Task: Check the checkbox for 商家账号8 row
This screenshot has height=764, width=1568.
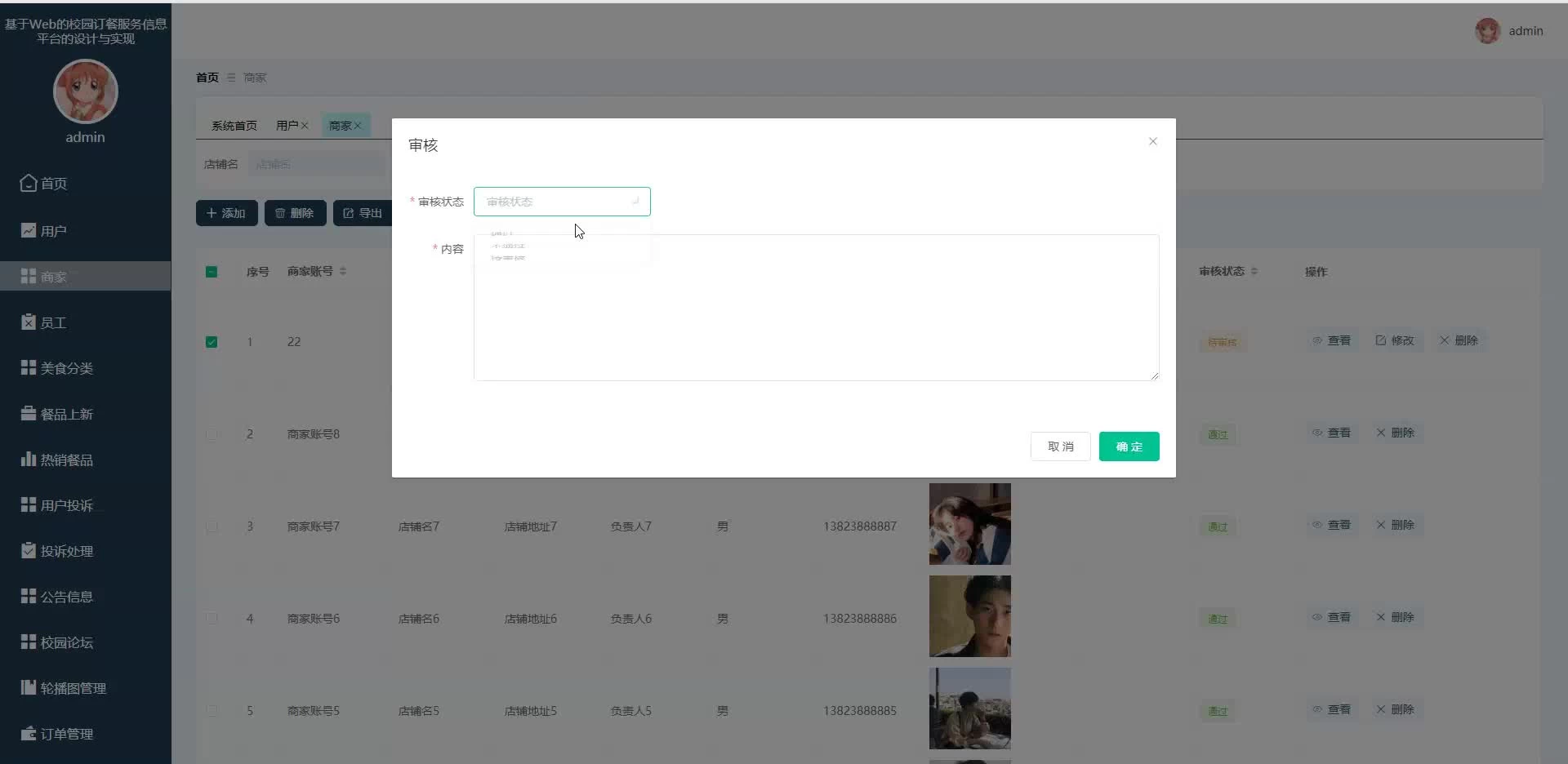Action: pos(212,434)
